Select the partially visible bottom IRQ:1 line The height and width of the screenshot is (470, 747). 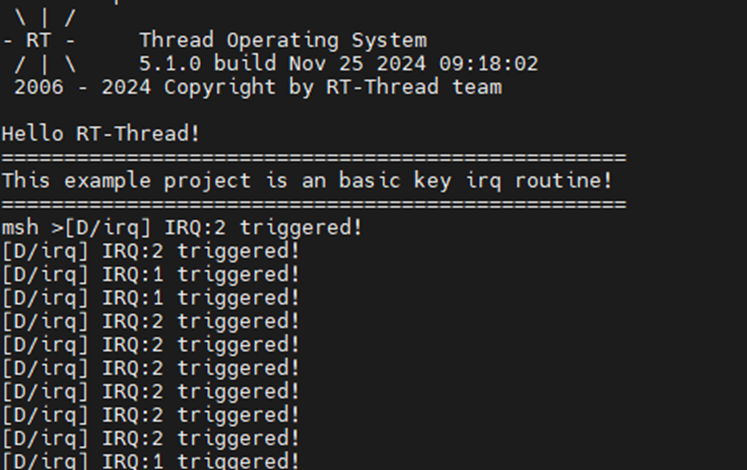coord(151,461)
